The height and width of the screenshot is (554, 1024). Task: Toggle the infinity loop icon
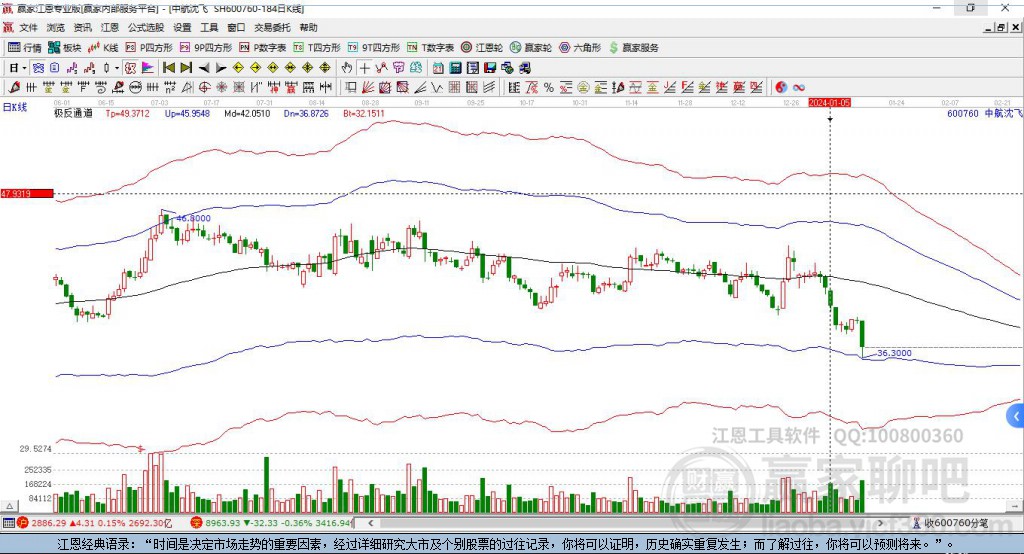[x=799, y=86]
